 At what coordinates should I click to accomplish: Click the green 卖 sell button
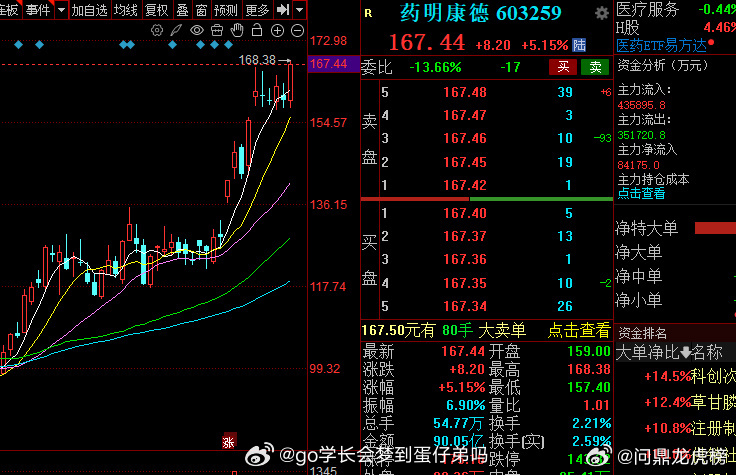(595, 67)
